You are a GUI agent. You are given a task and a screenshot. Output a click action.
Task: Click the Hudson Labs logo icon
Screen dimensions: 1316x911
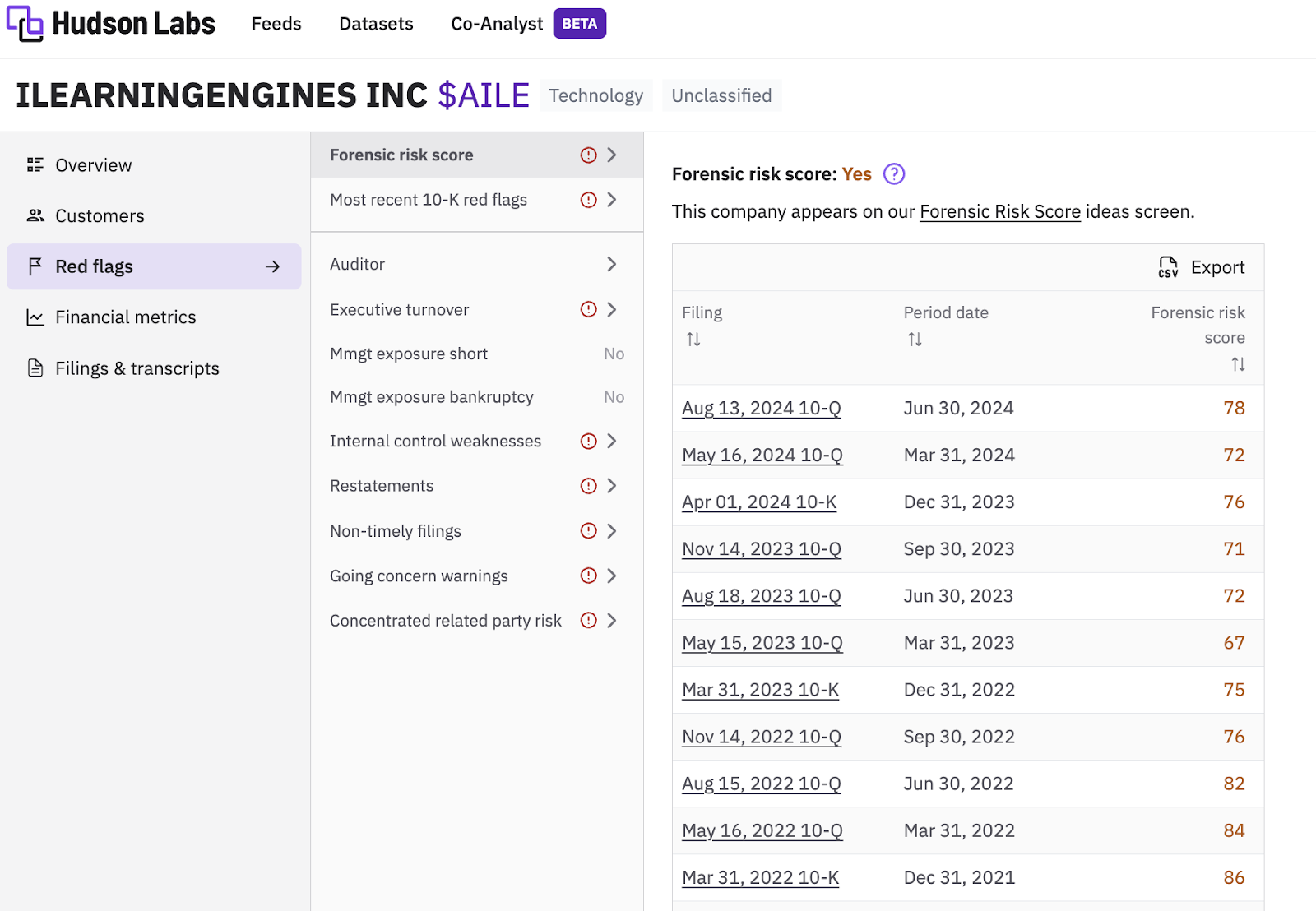(25, 24)
